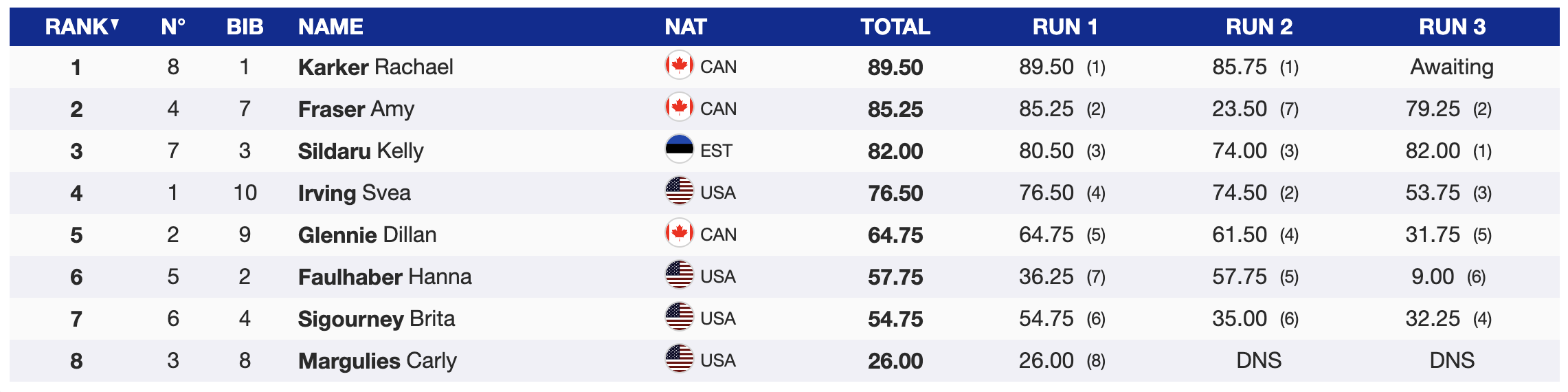Click the BIB column header
This screenshot has width=1568, height=392.
click(x=245, y=27)
